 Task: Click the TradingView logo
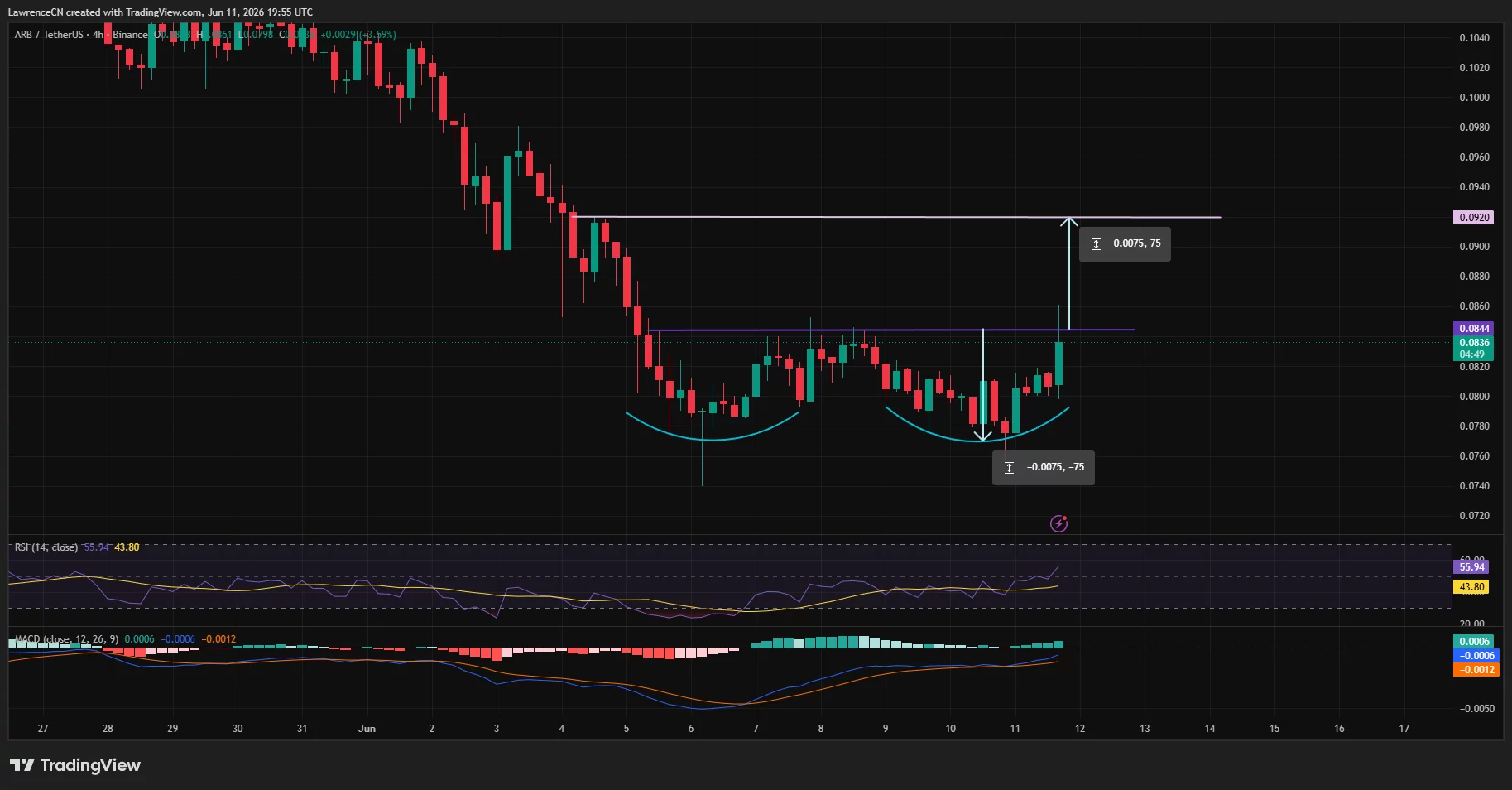(75, 765)
